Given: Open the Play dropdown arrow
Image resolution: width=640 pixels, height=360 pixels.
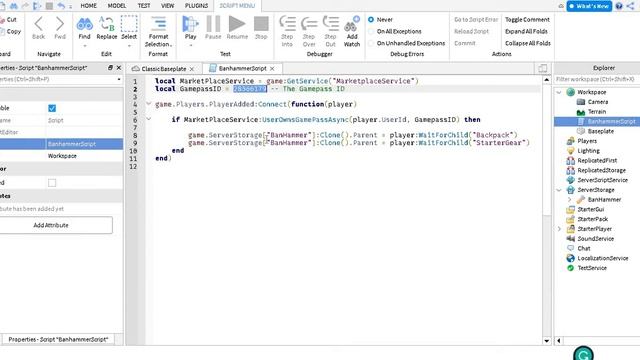Looking at the screenshot, I should click(190, 46).
